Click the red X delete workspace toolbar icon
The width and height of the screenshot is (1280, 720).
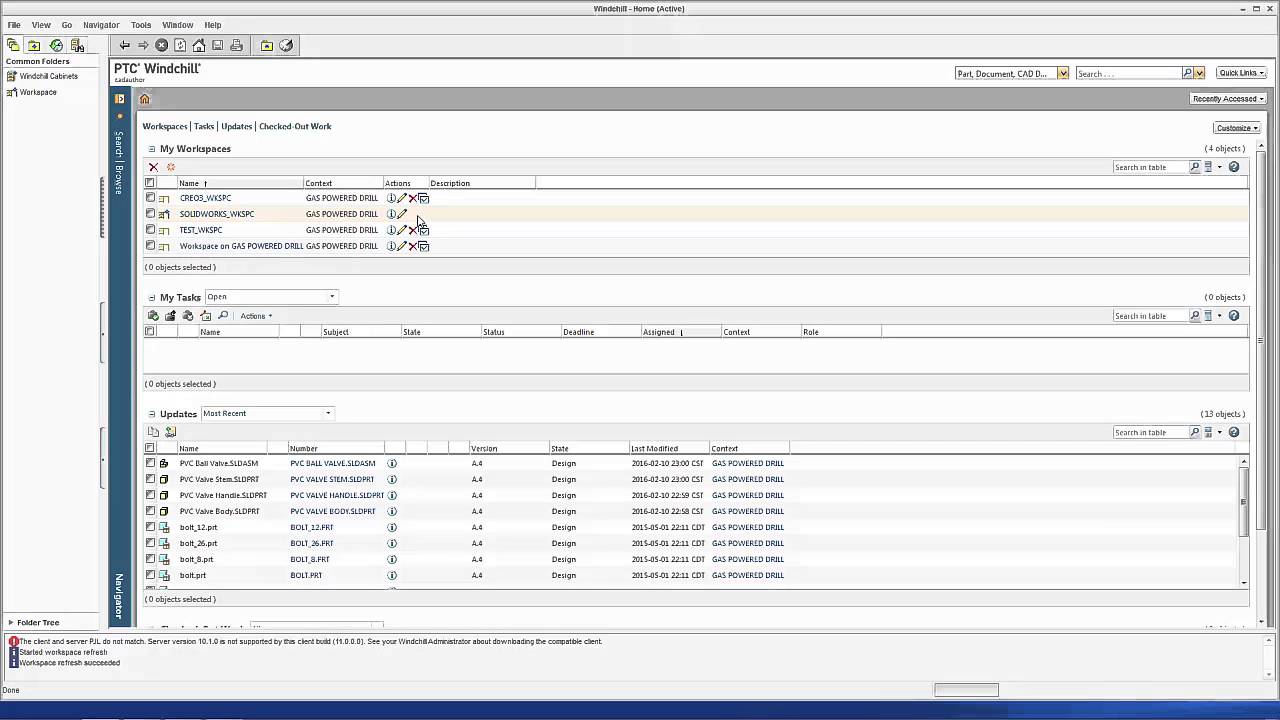[153, 167]
